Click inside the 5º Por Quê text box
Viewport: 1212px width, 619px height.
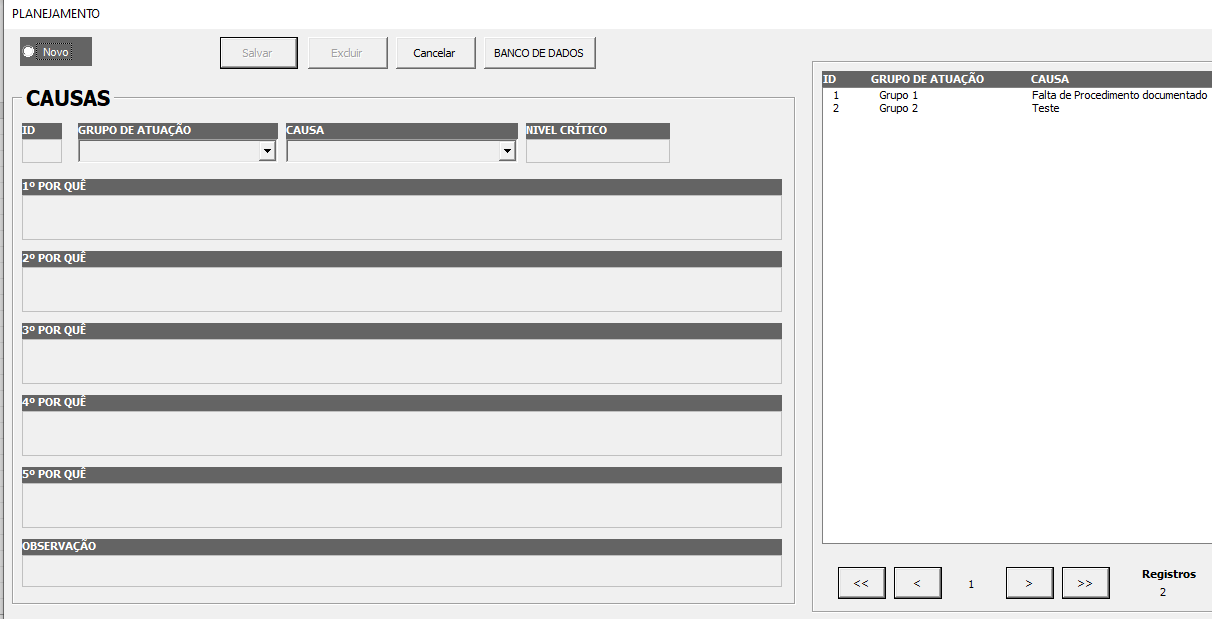pyautogui.click(x=402, y=505)
